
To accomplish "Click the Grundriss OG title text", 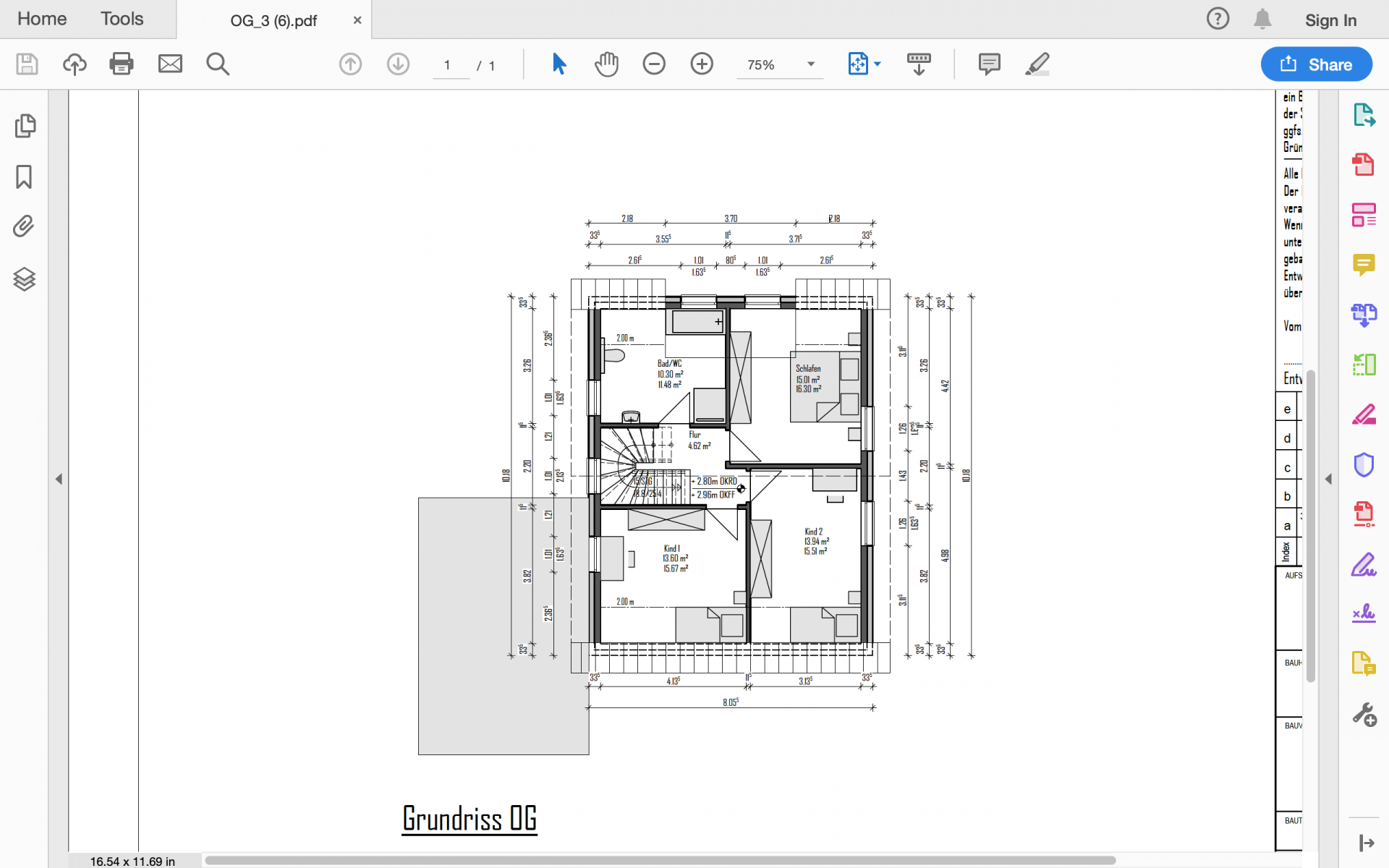I will (x=470, y=820).
